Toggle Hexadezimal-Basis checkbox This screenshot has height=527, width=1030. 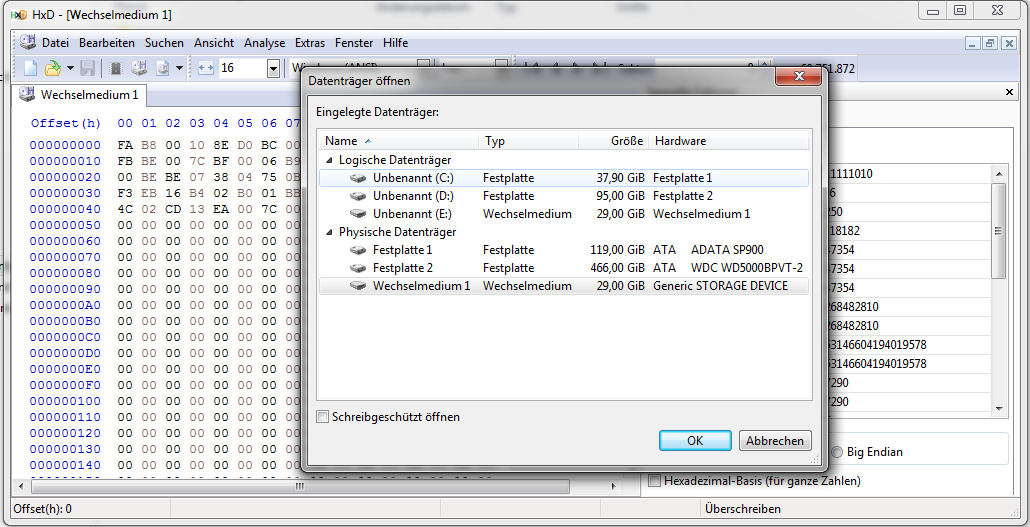click(x=654, y=481)
